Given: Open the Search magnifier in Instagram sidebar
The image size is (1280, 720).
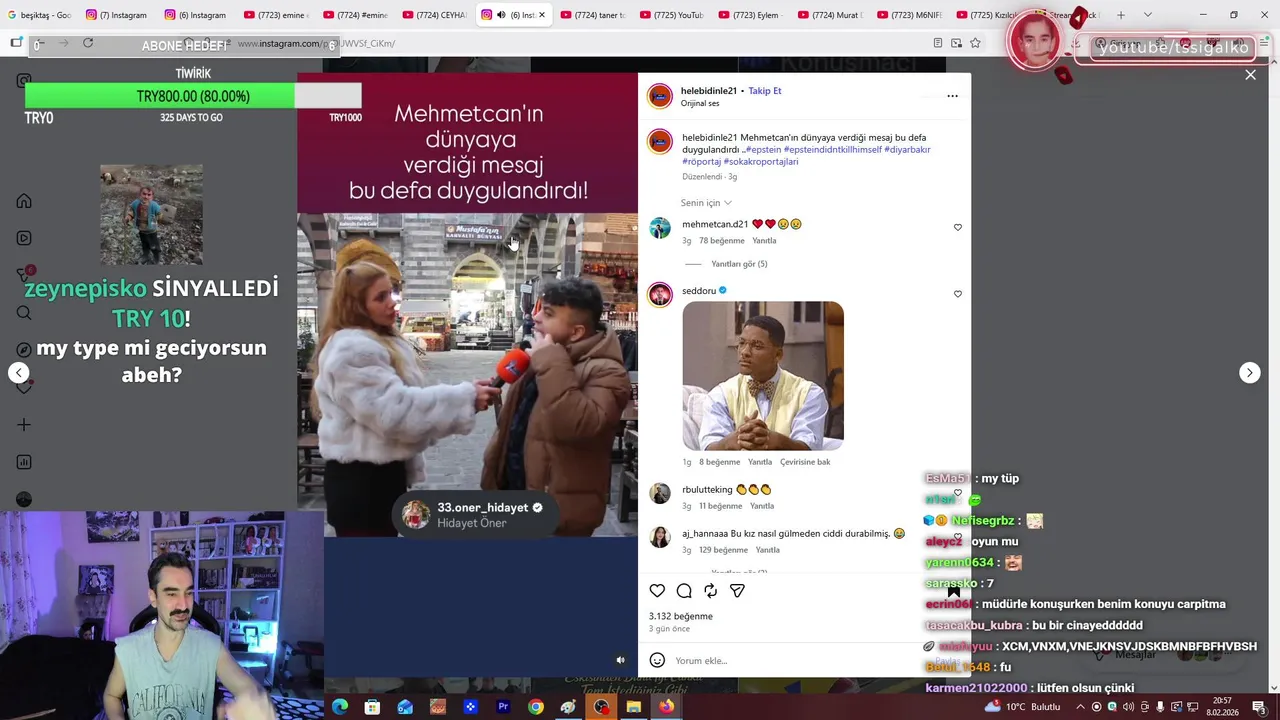Looking at the screenshot, I should pos(24,313).
